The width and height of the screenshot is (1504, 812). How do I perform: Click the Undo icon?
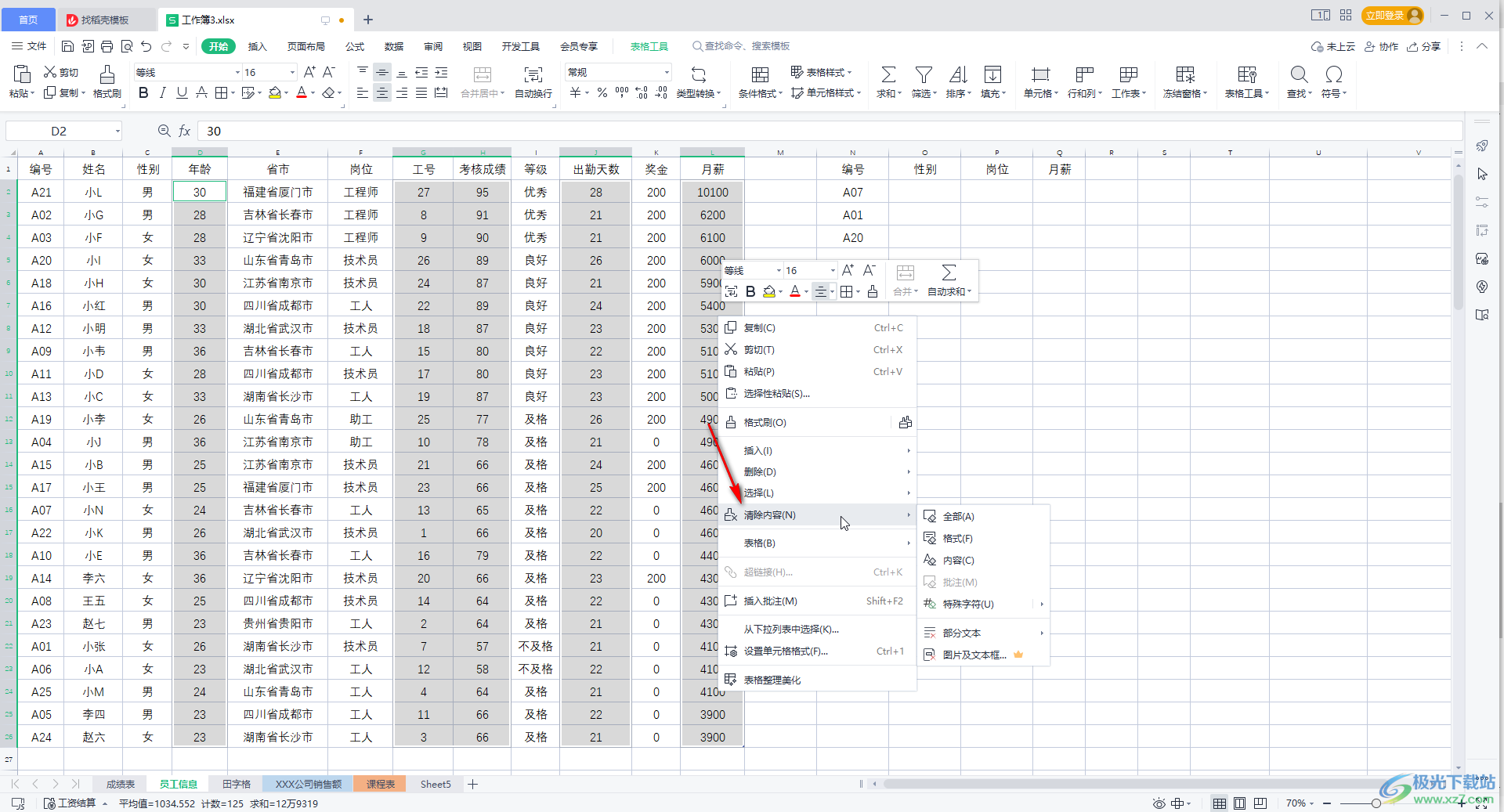(x=146, y=46)
